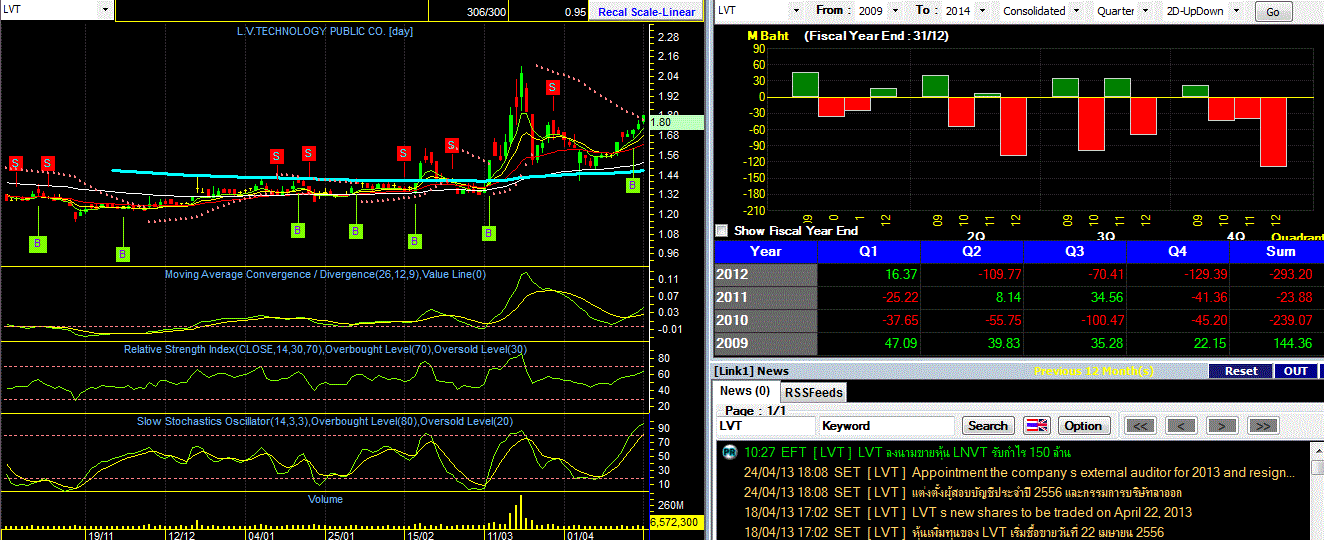Click the Reset button
This screenshot has width=1324, height=540.
click(1241, 371)
